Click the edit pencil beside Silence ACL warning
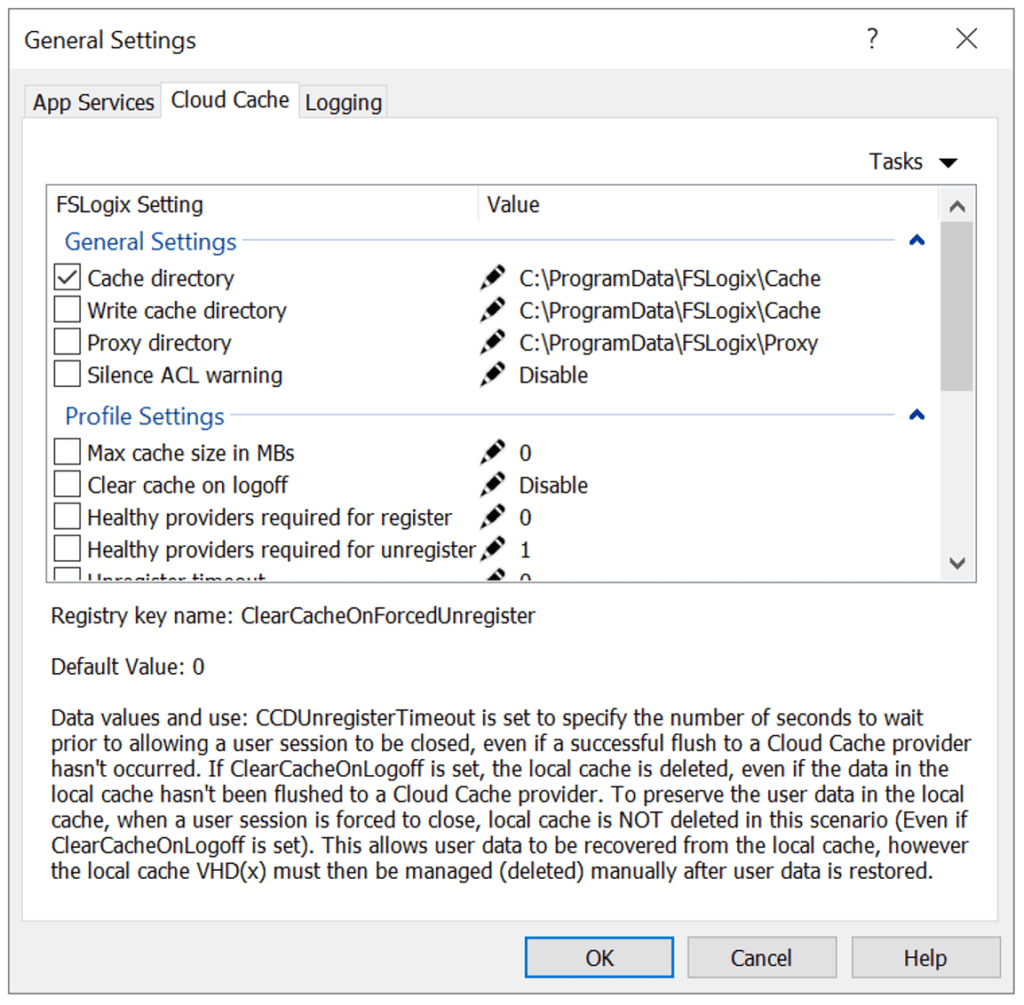Screen dimensions: 1024x1005 (x=491, y=374)
